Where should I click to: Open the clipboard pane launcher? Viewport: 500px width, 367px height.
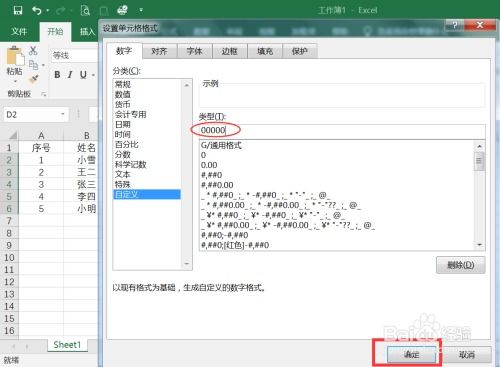pos(44,94)
